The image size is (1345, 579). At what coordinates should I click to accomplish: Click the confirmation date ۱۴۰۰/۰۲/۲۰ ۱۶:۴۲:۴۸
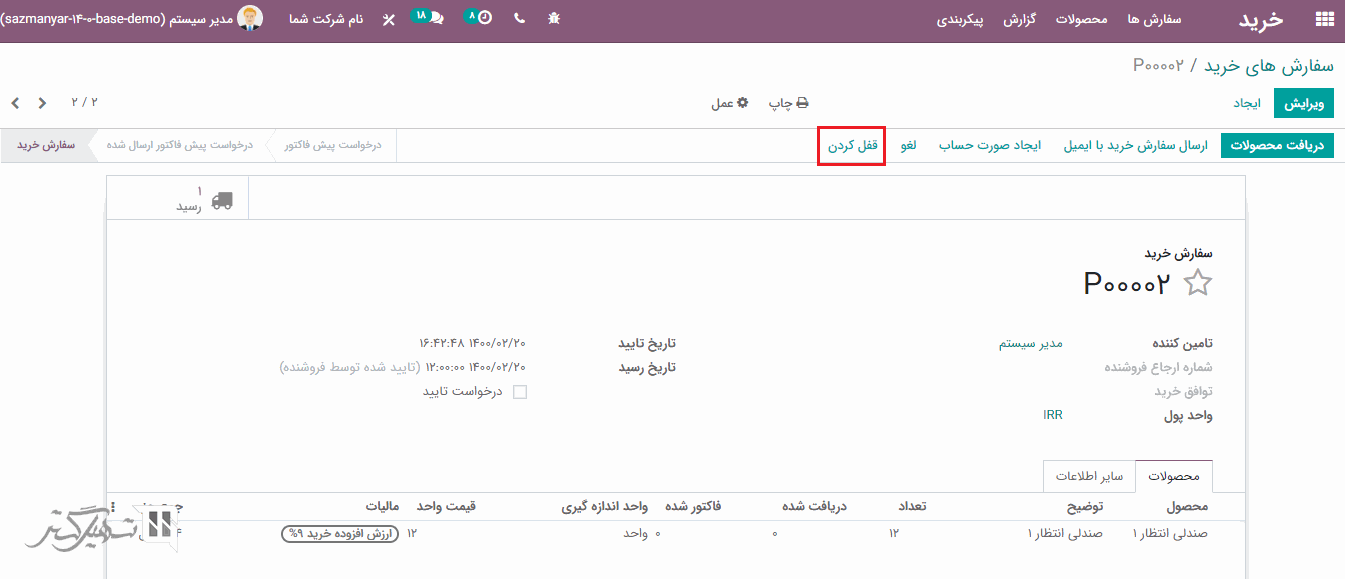coord(472,343)
